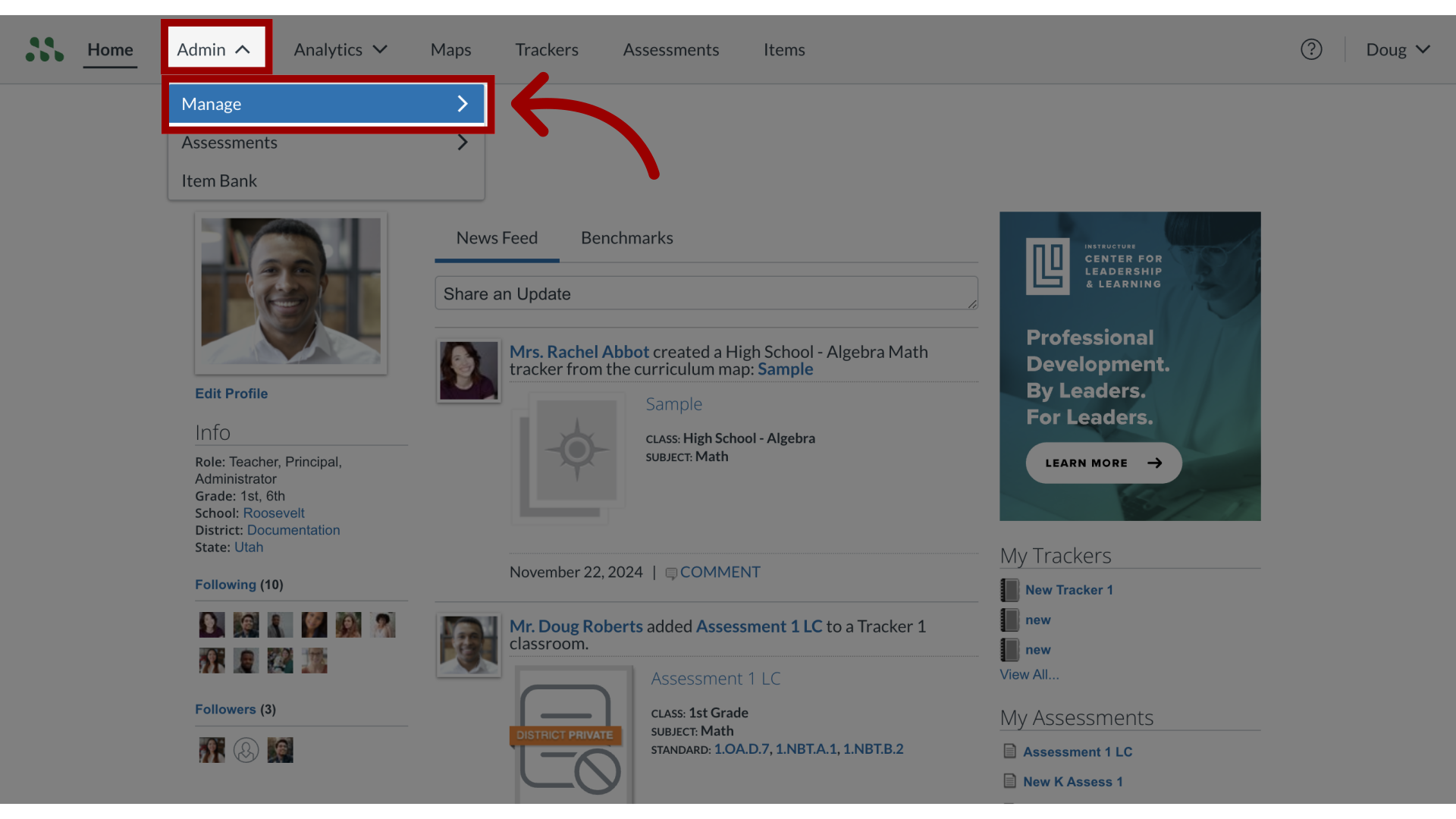This screenshot has width=1456, height=819.
Task: Switch to the News Feed tab
Action: click(x=497, y=238)
